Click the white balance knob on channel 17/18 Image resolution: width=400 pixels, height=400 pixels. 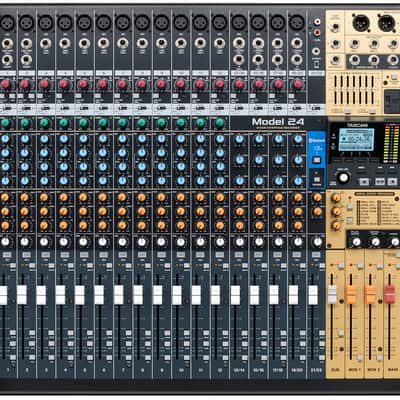(278, 242)
